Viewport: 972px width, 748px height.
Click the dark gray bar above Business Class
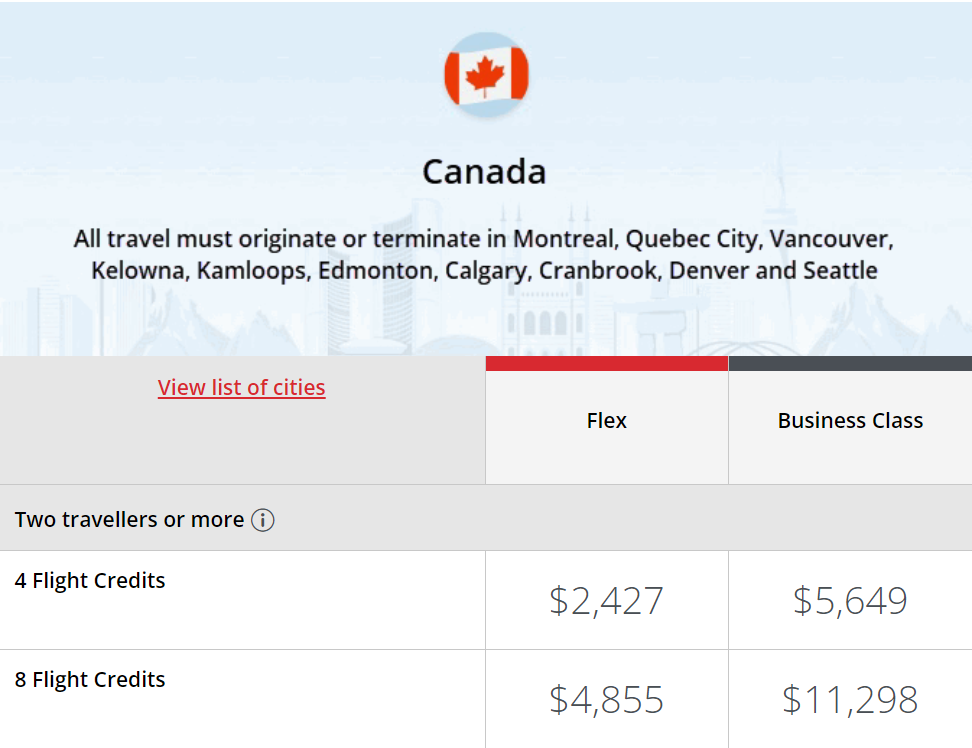pos(850,364)
